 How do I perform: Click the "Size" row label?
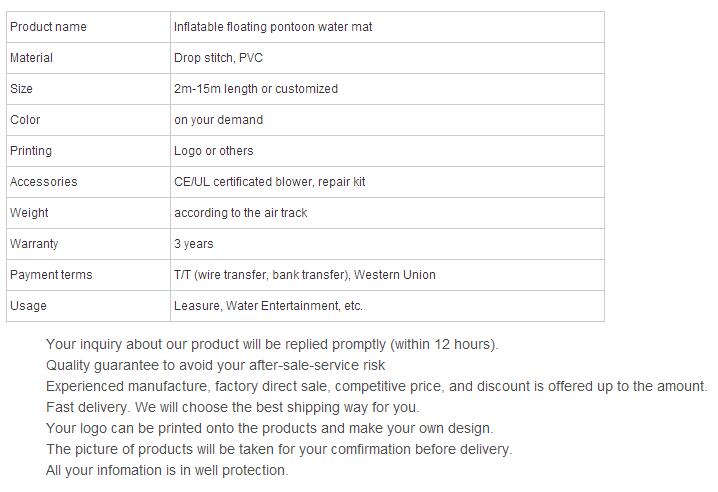[x=21, y=89]
